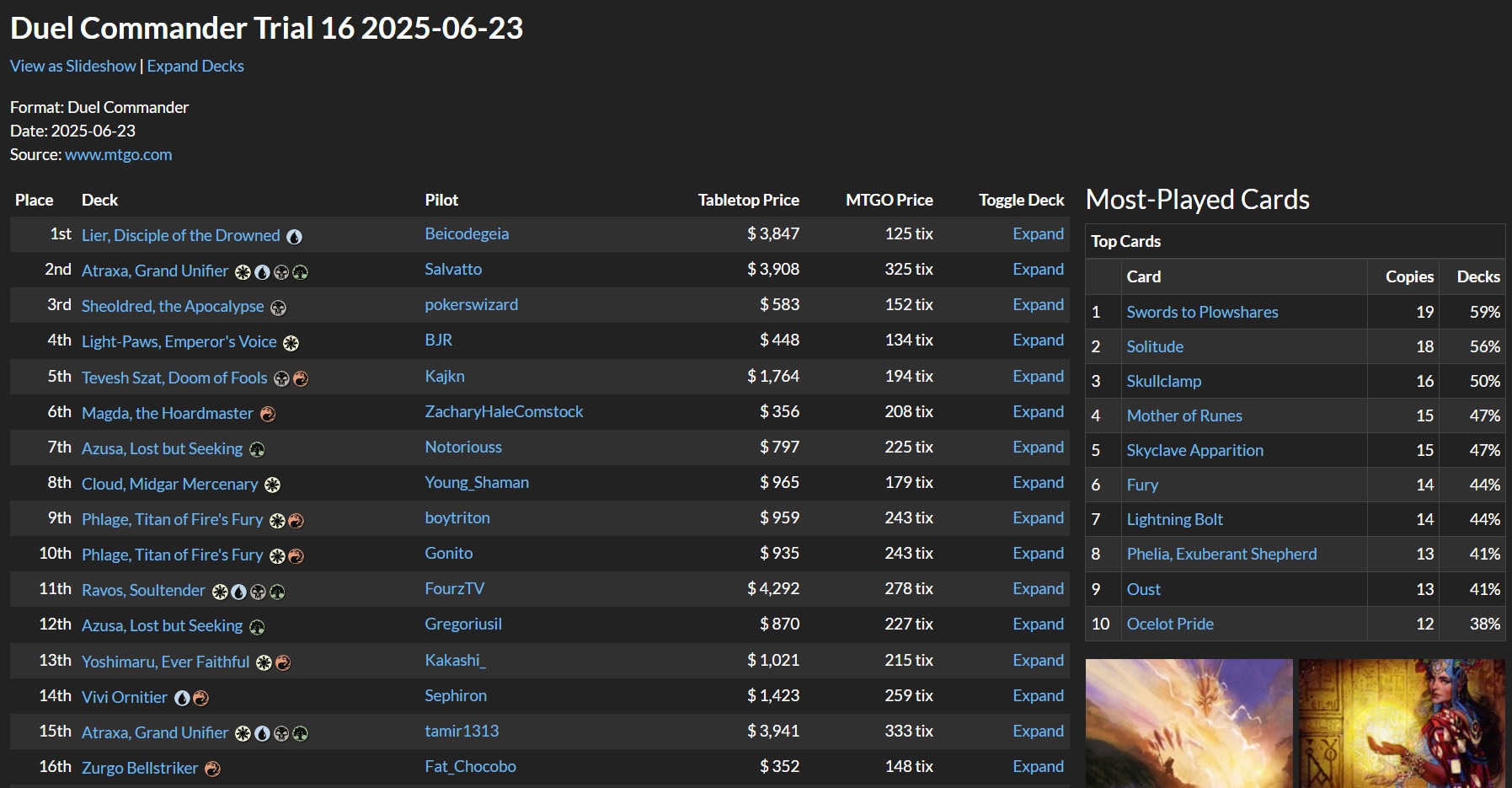The width and height of the screenshot is (1512, 788).
Task: Open Oust card link
Action: pos(1144,589)
